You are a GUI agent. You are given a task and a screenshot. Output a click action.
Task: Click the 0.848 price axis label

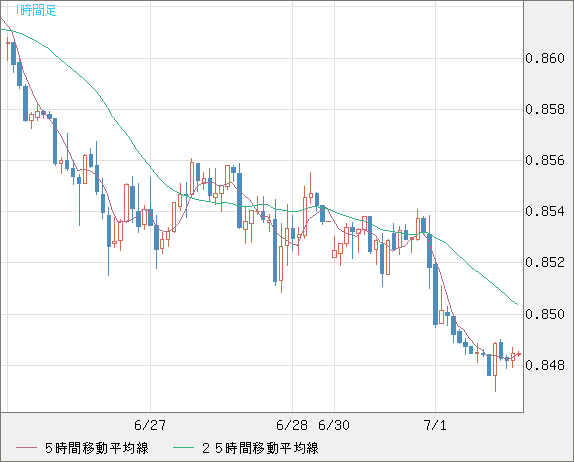pos(545,365)
